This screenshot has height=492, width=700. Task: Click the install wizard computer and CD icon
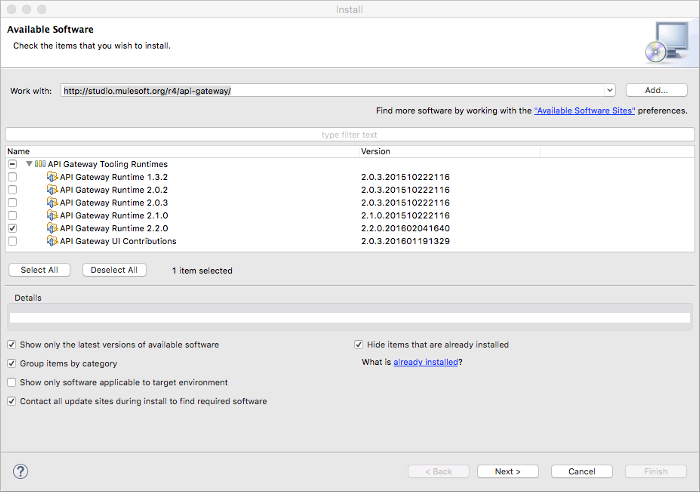(667, 42)
